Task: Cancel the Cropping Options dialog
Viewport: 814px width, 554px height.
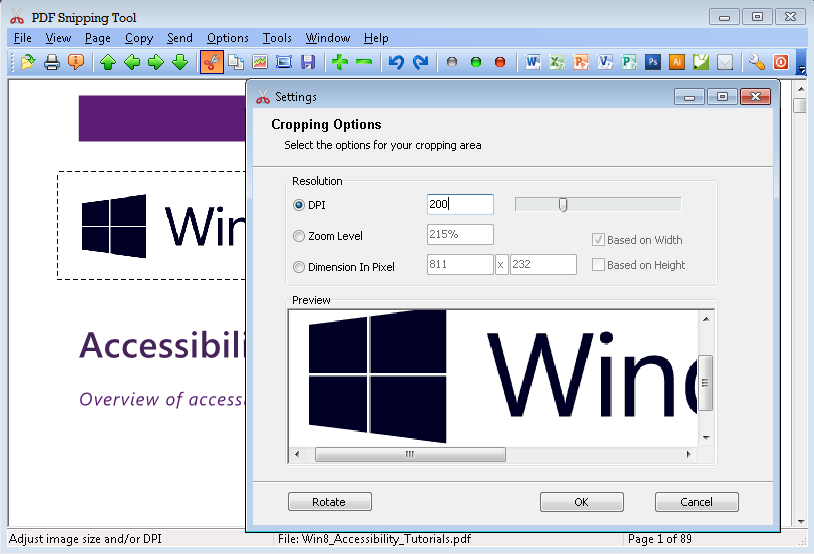Action: [696, 502]
